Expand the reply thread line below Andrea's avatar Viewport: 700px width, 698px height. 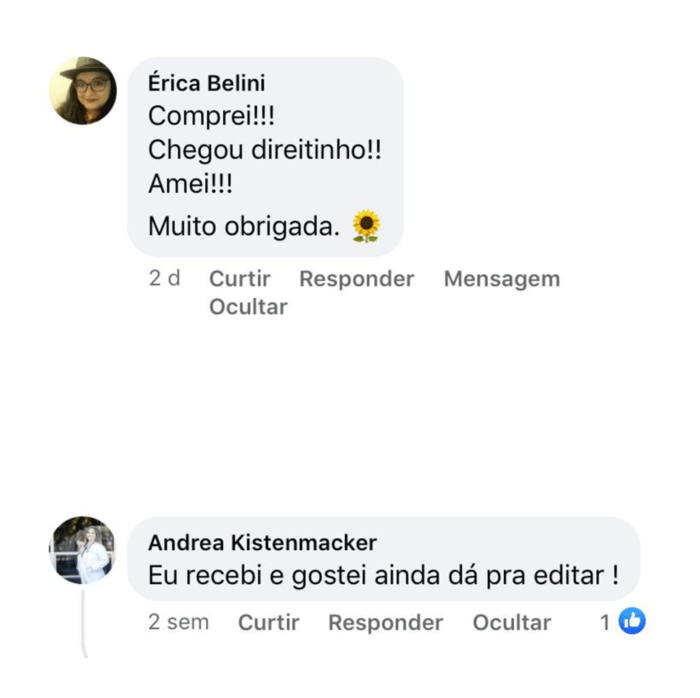point(83,623)
